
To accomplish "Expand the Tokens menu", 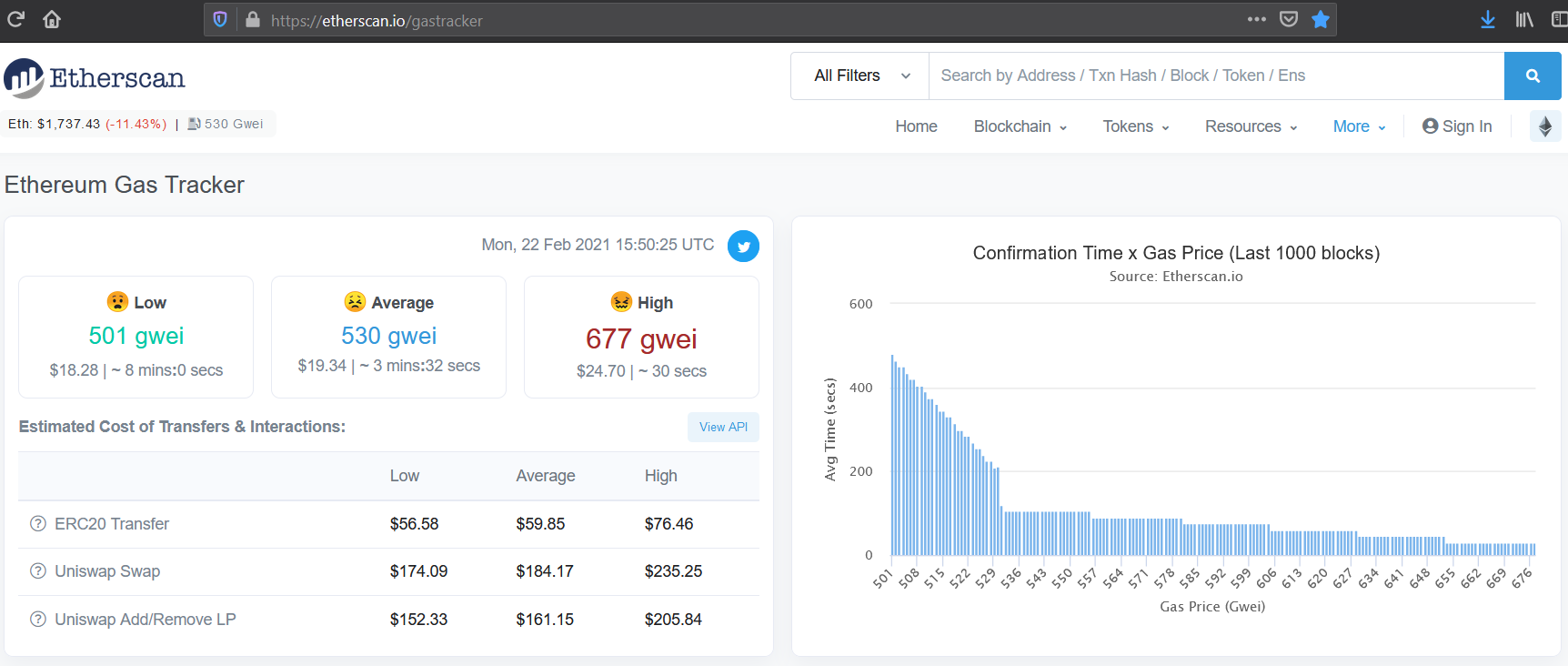I will pos(1136,126).
